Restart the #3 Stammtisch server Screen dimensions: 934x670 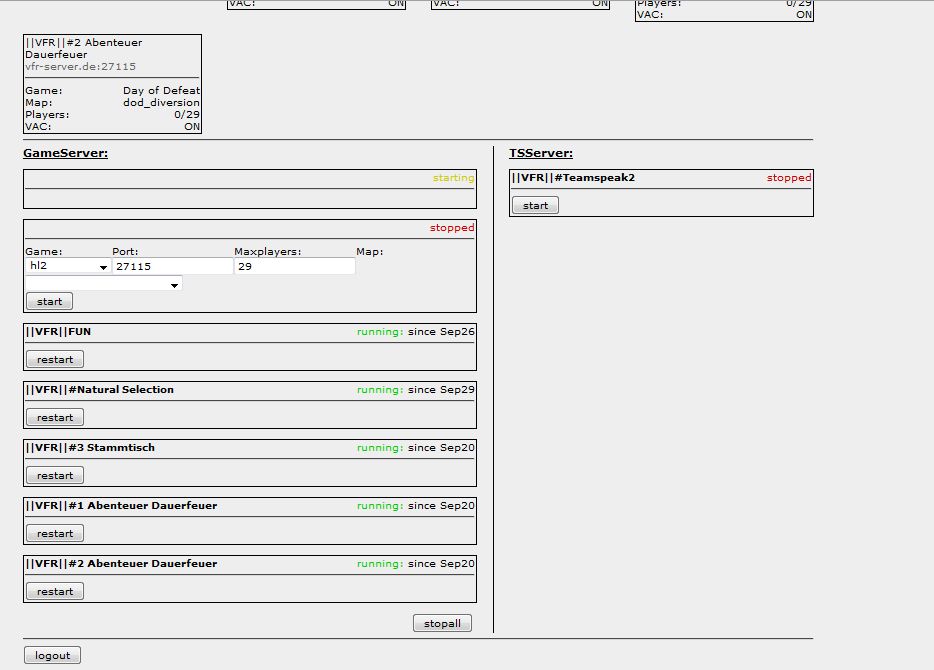(x=55, y=475)
